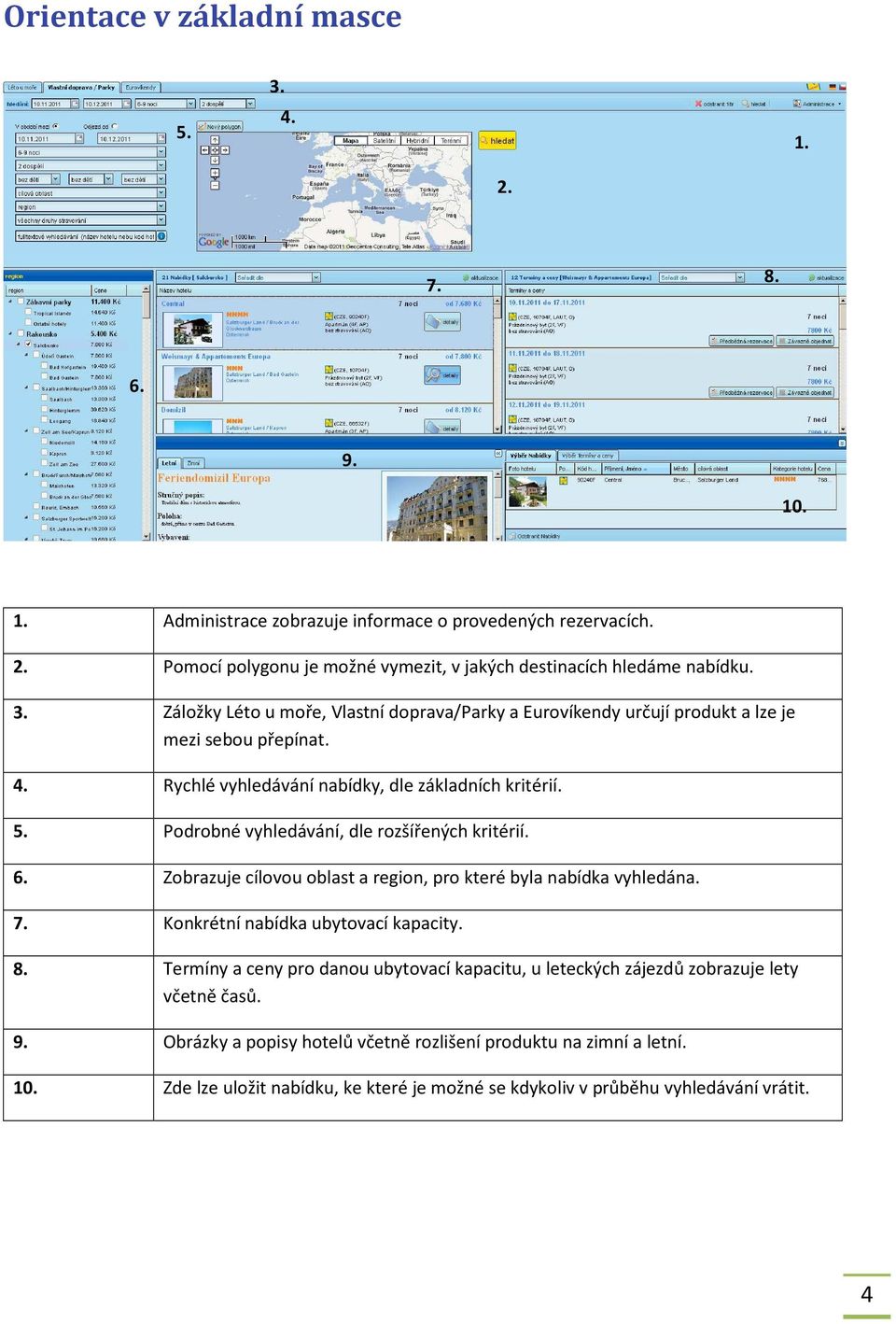Viewport: 896px width, 1324px height.
Task: Open calendar icon in quick search end date
Action: tap(127, 104)
